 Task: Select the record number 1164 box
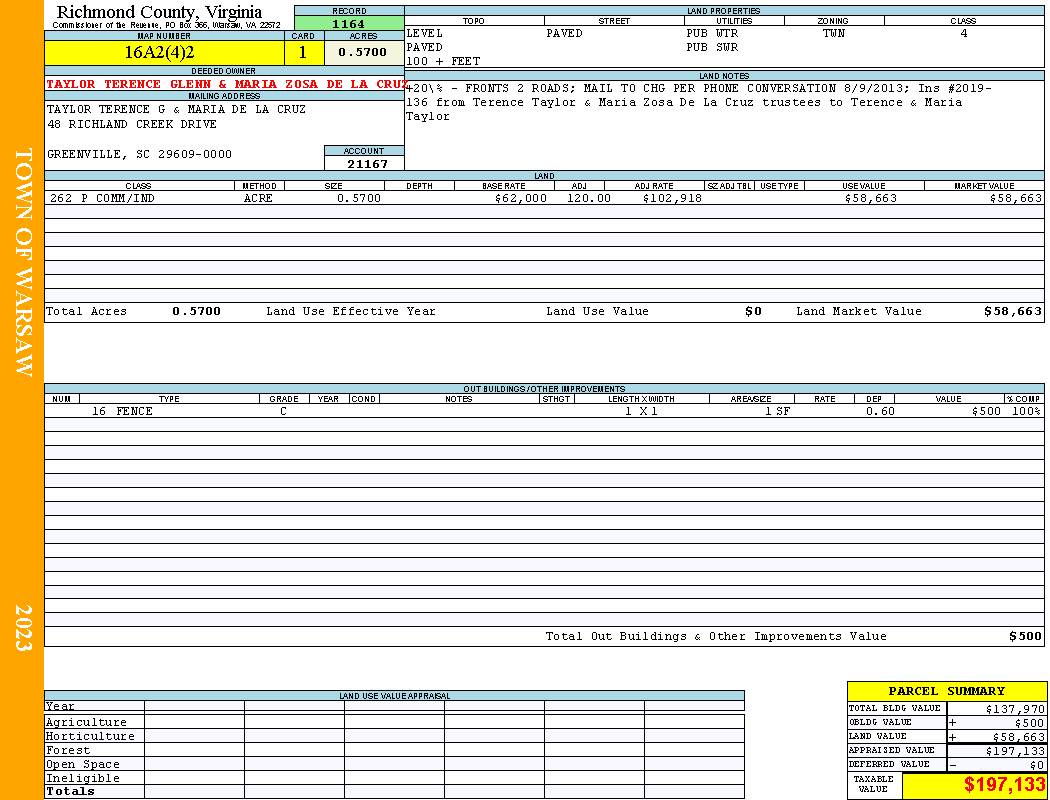point(349,23)
